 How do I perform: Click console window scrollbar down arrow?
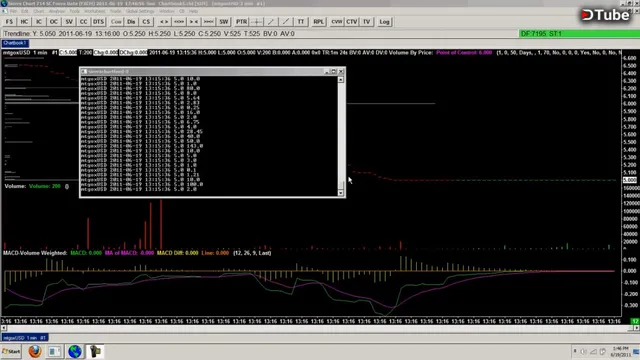[341, 193]
